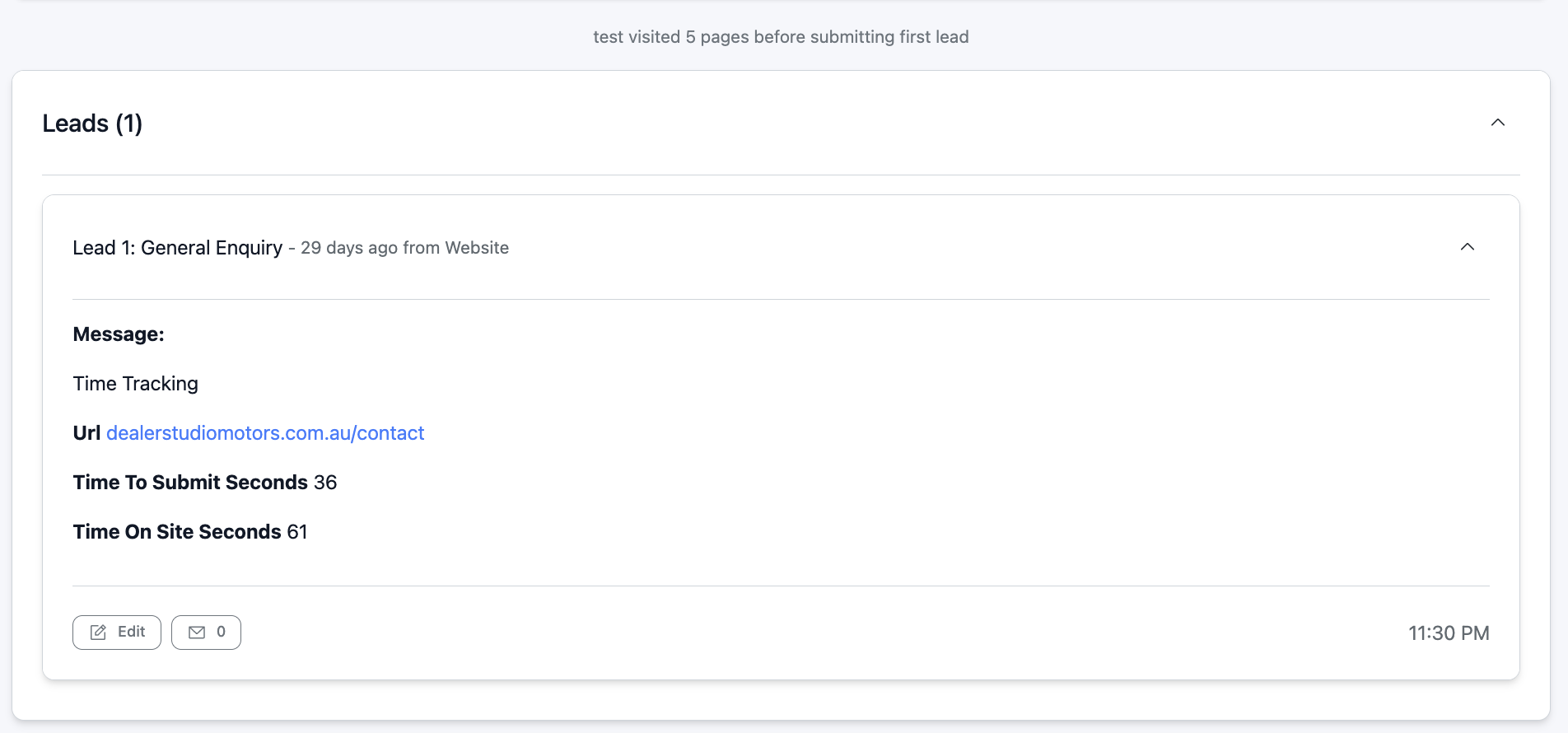Click the Url label
1568x733 pixels.
pos(86,433)
